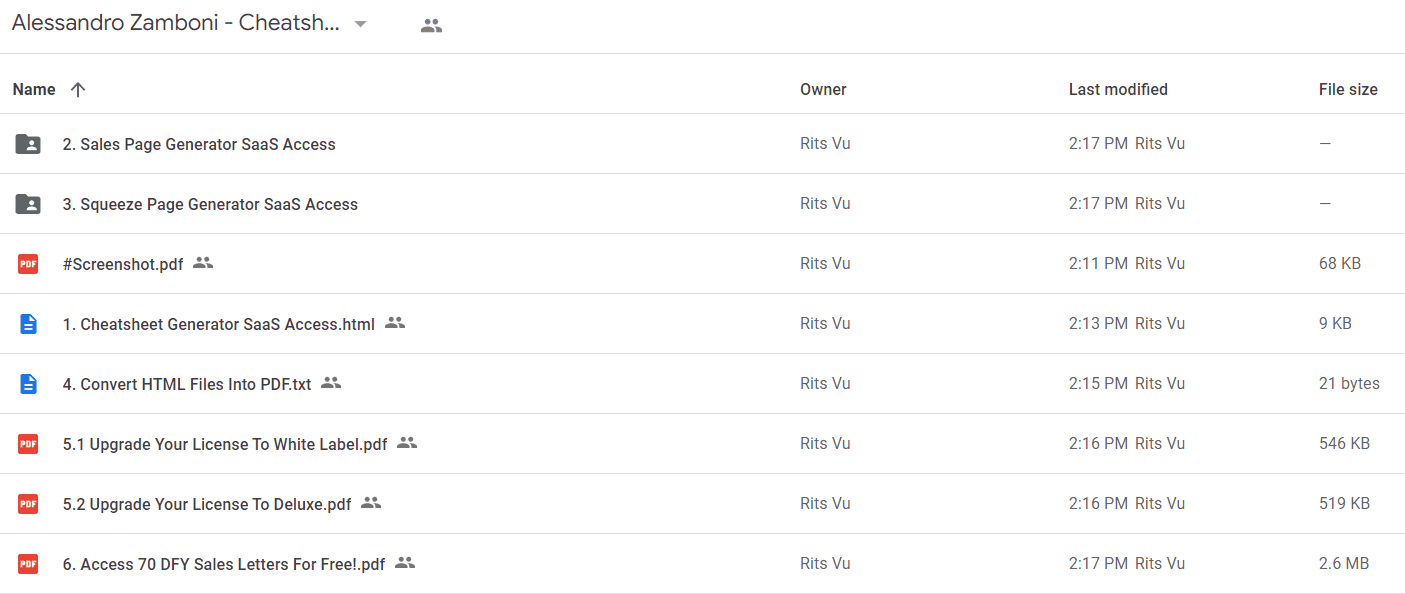Viewport: 1405px width, 594px height.
Task: Sort by Last modified column header
Action: click(1118, 89)
